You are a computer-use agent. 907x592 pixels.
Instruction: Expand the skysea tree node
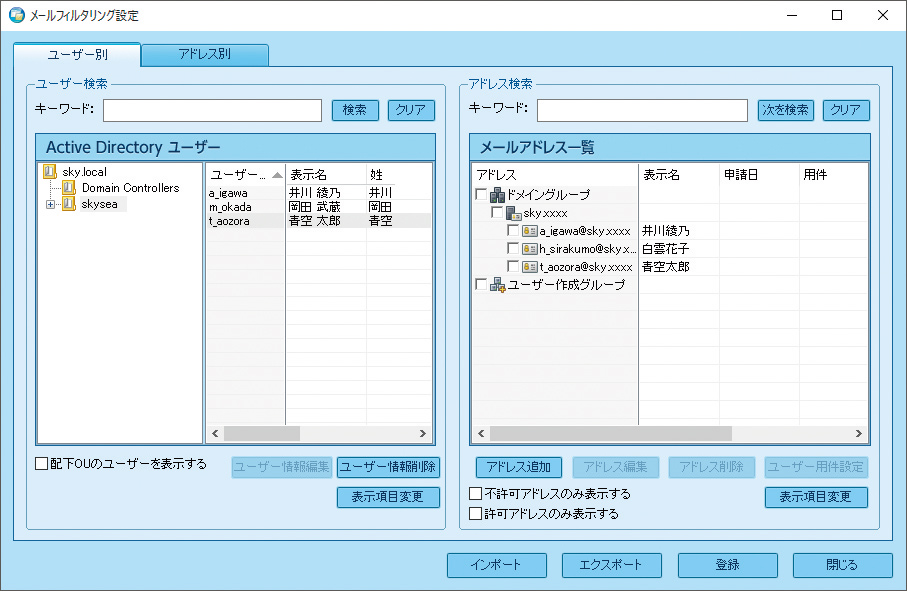pos(50,204)
